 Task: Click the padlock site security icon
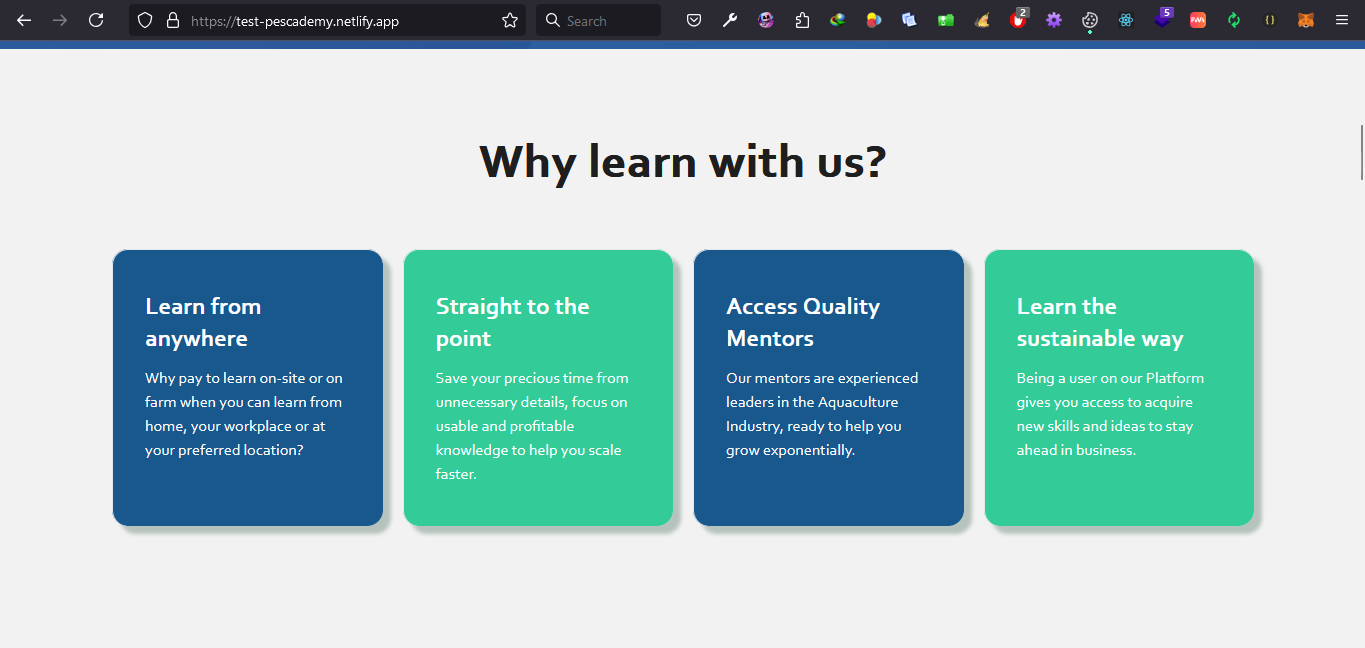pyautogui.click(x=172, y=20)
